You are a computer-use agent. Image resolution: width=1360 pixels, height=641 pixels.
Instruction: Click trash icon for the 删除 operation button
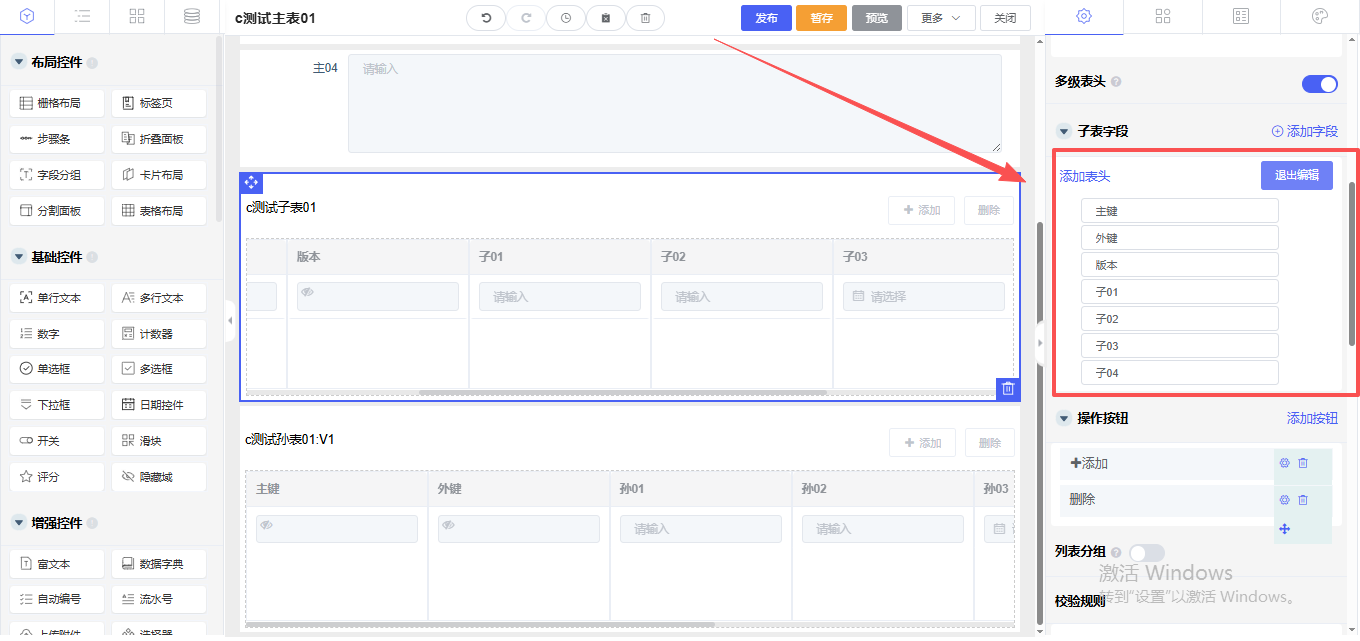1303,499
